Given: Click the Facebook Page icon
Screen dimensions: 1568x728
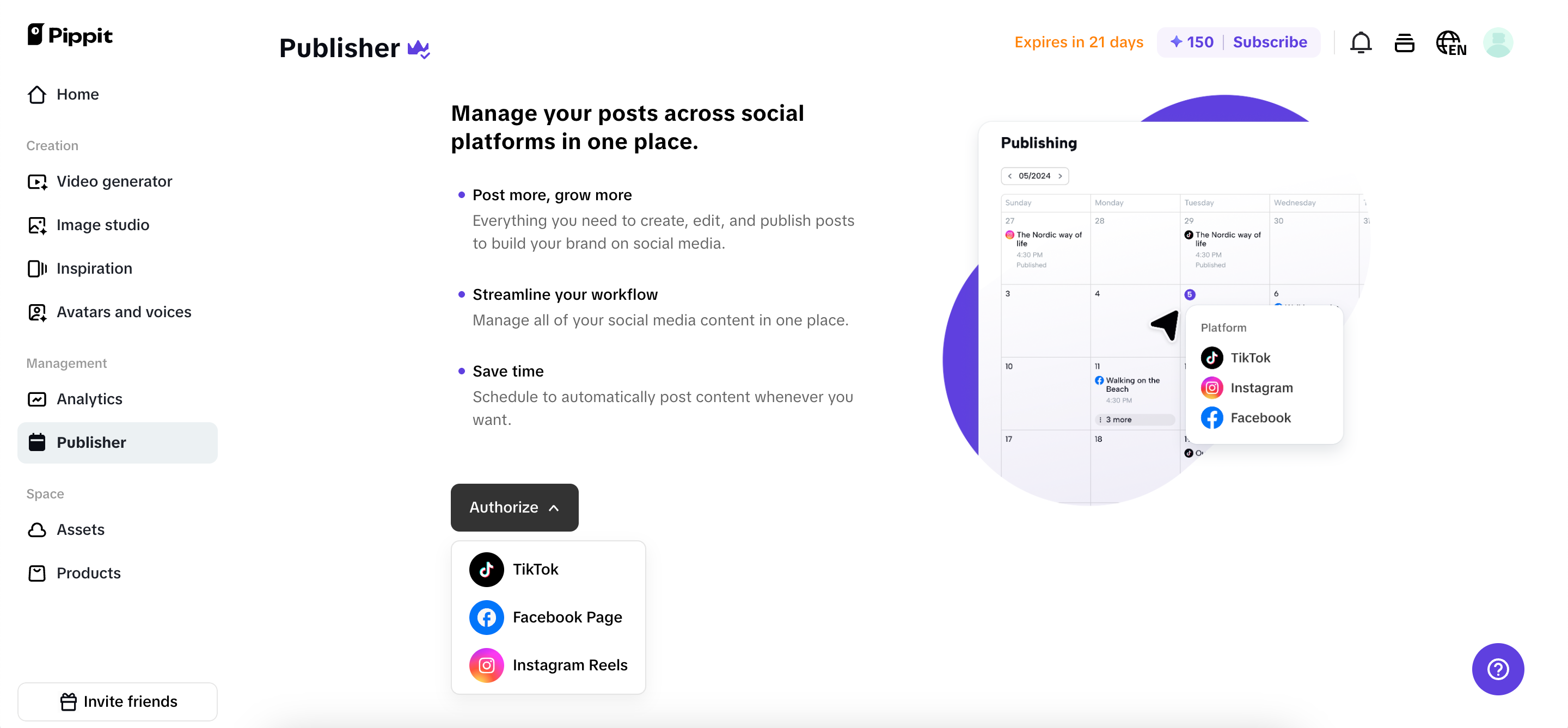Looking at the screenshot, I should [486, 618].
